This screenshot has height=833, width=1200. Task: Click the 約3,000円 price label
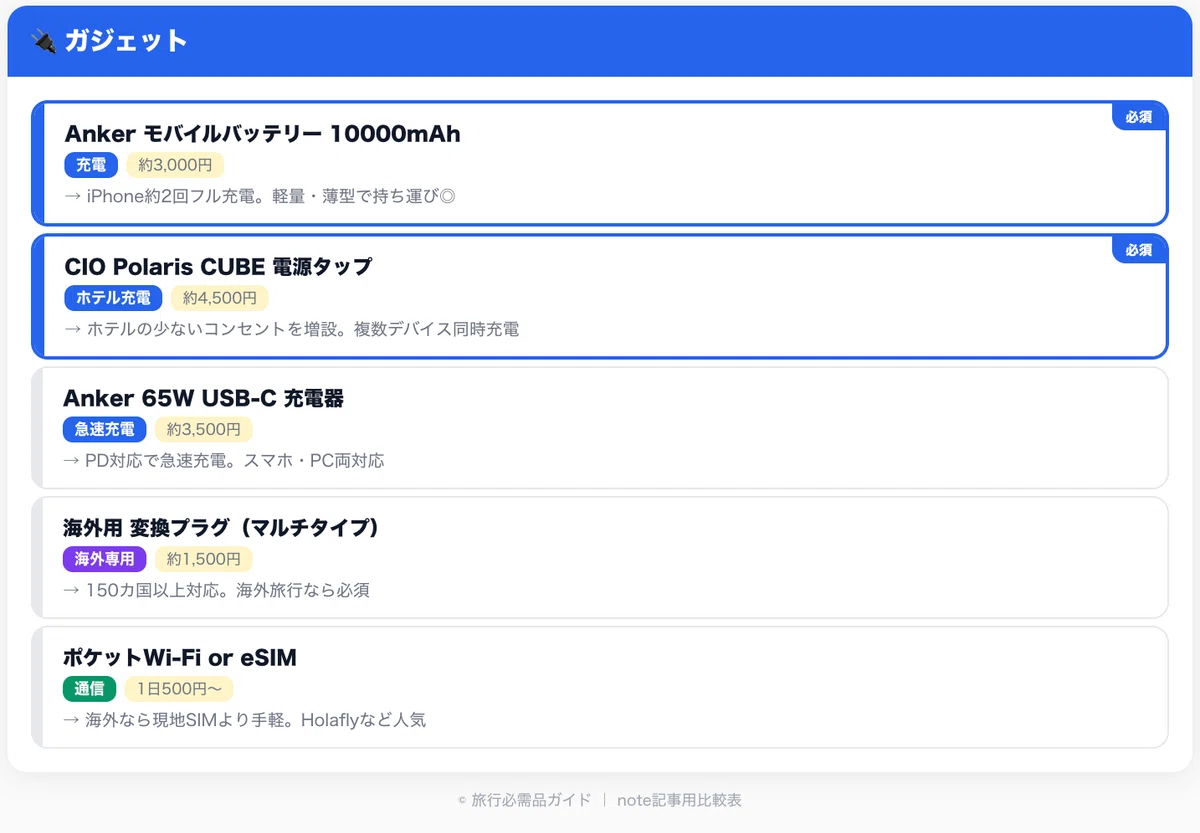tap(175, 165)
